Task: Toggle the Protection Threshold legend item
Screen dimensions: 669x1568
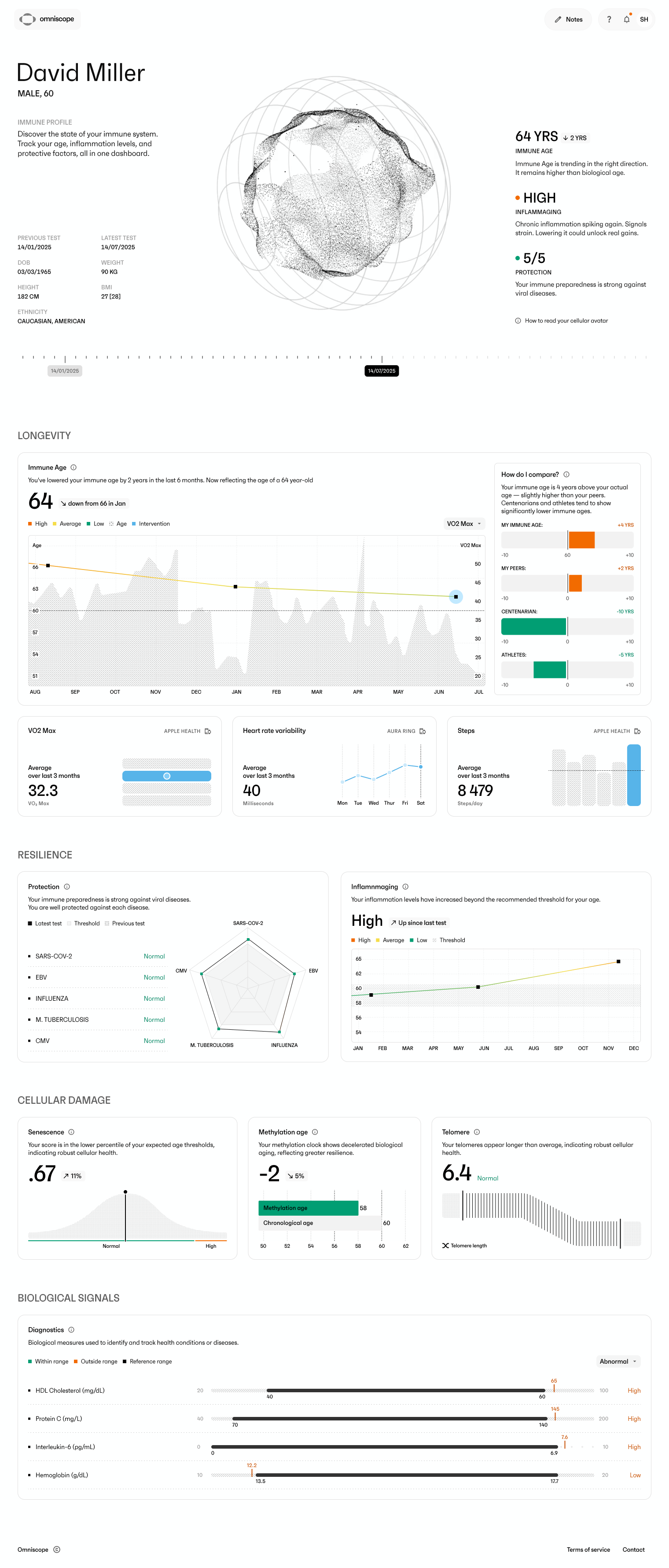Action: tap(83, 923)
